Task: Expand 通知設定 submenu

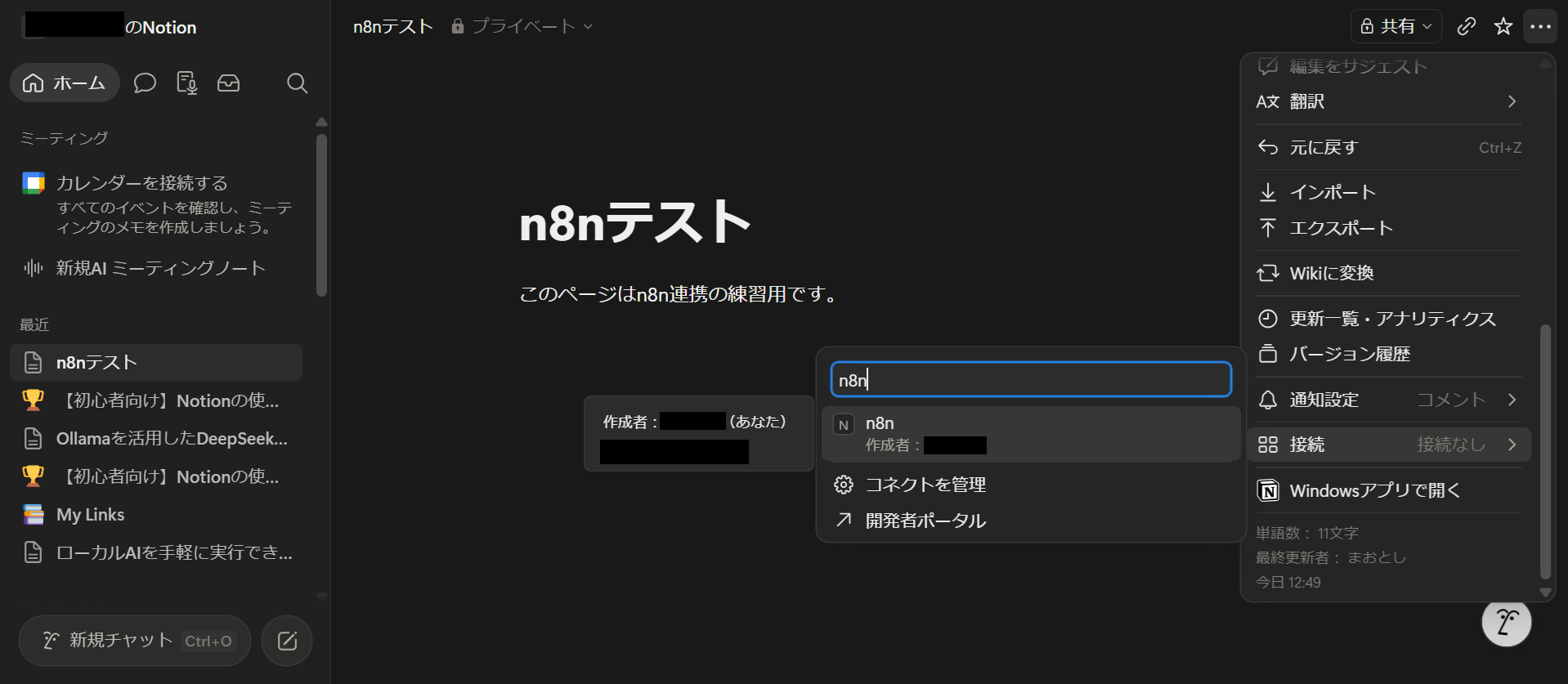Action: coord(1387,400)
